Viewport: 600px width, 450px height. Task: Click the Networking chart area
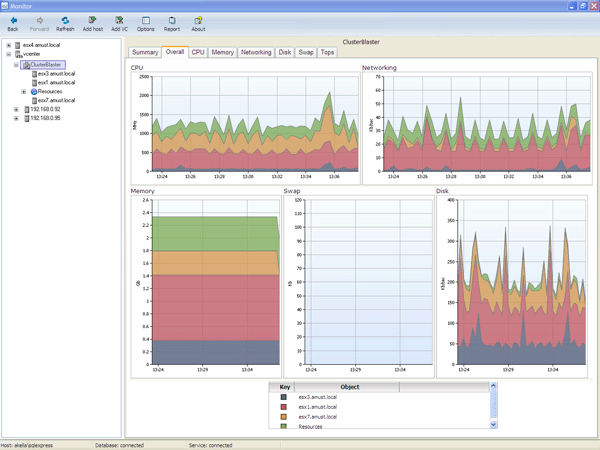[477, 128]
